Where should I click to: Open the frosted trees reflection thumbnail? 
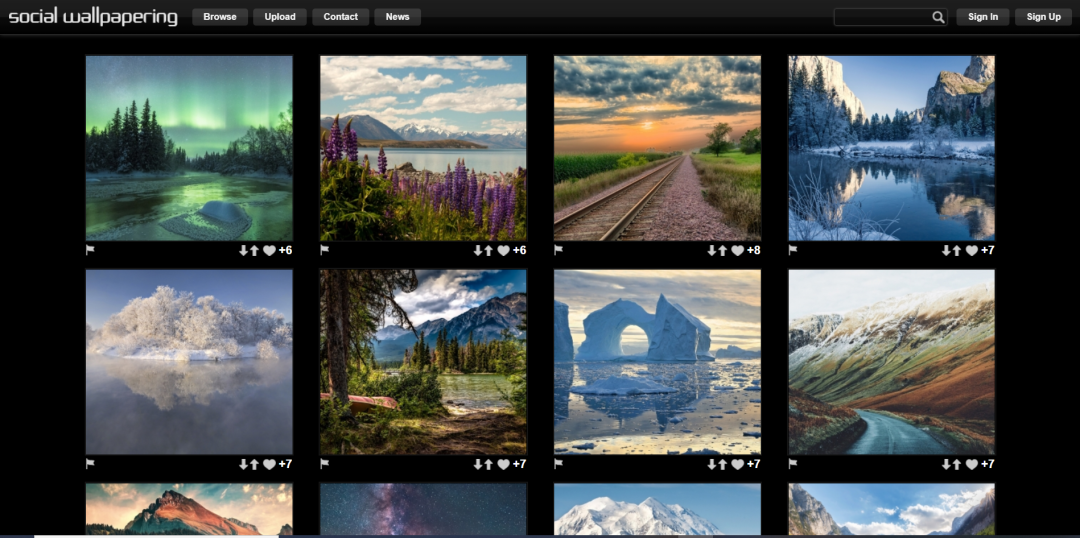click(189, 362)
